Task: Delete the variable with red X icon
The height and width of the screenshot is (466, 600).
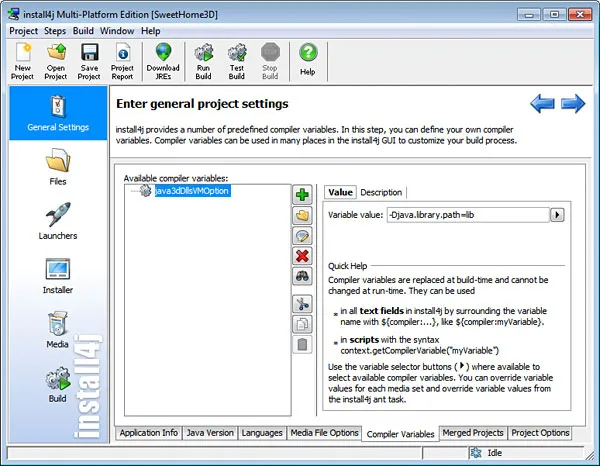Action: (302, 256)
